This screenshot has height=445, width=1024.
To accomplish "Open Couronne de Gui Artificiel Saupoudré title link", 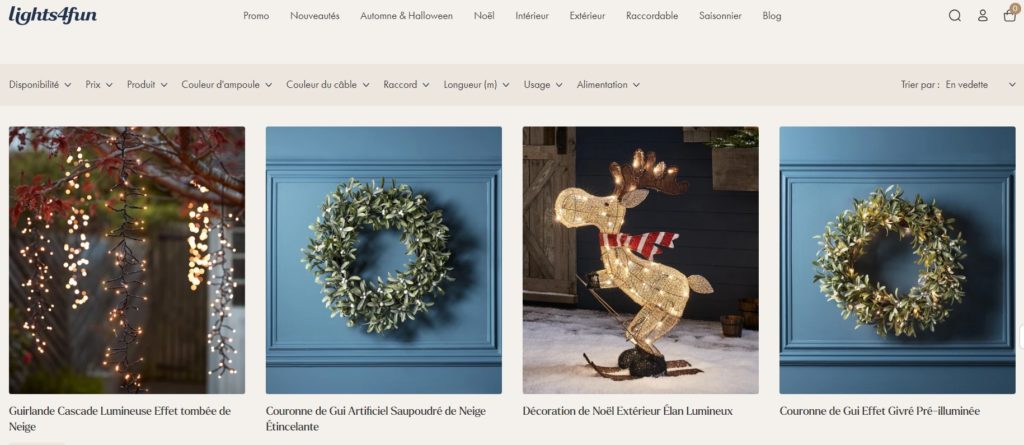I will point(376,419).
